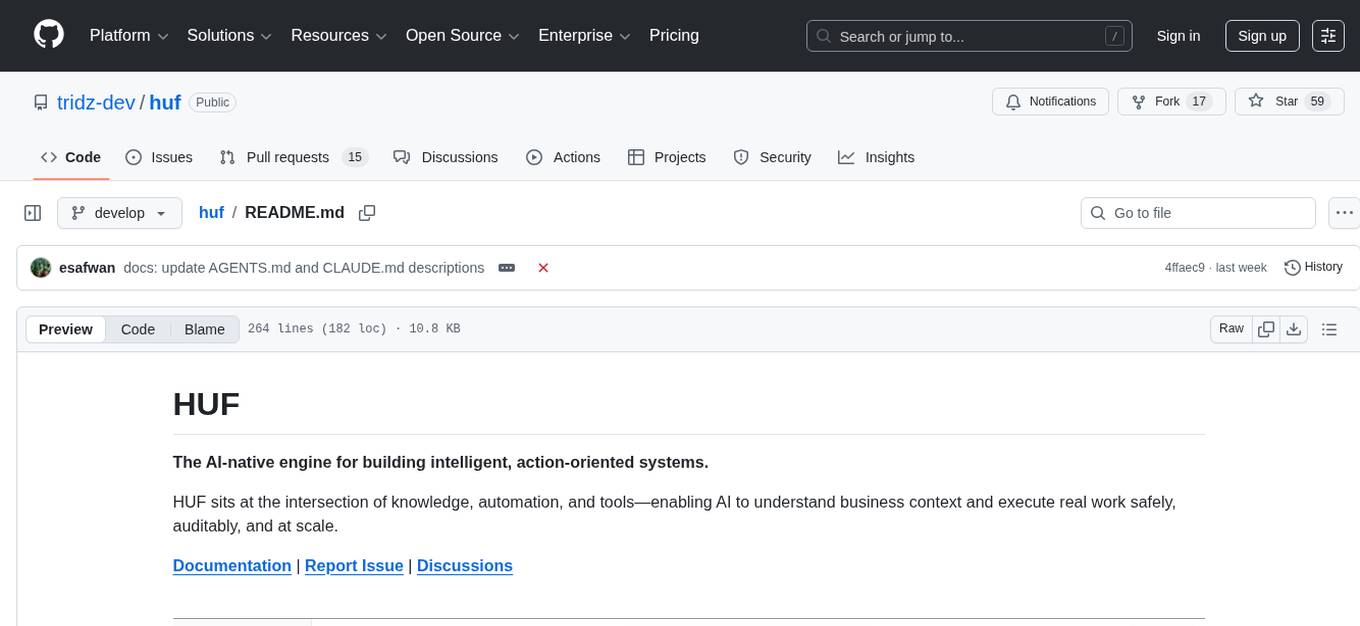Image resolution: width=1360 pixels, height=626 pixels.
Task: Click the failed status X icon
Action: click(x=543, y=268)
